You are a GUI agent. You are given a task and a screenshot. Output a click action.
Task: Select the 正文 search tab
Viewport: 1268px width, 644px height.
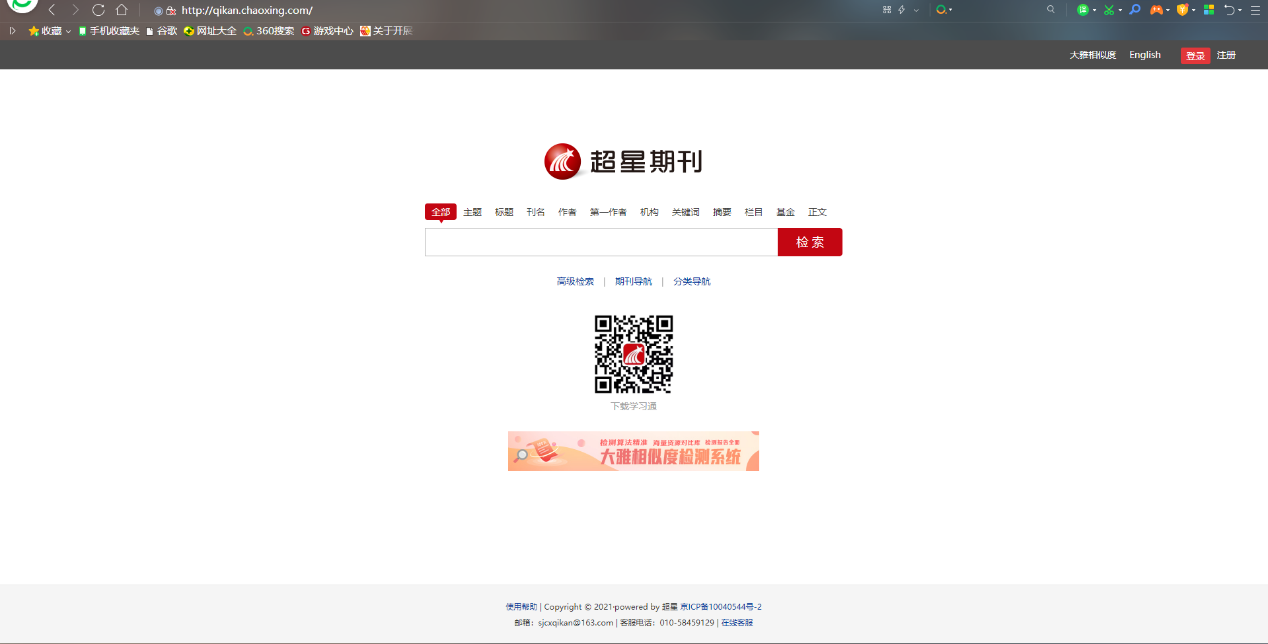pos(817,212)
